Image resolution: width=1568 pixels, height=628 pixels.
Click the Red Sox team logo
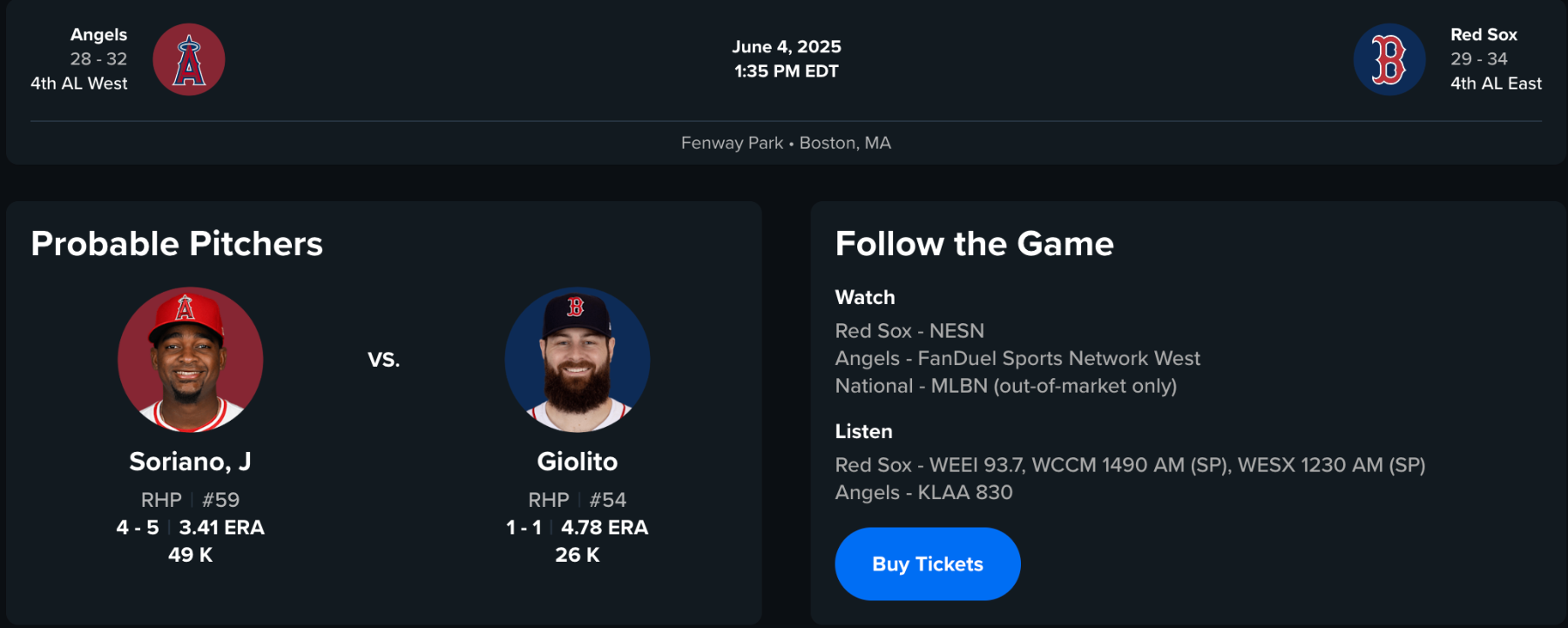pos(1389,59)
